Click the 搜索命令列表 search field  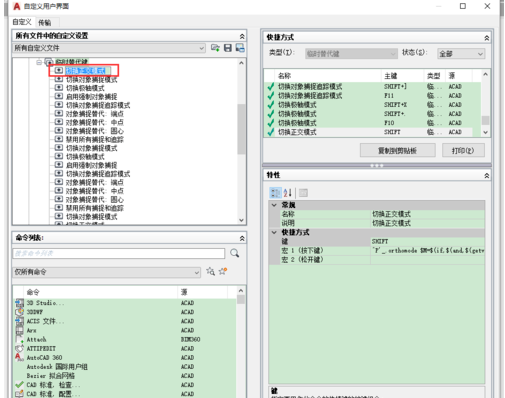point(119,253)
